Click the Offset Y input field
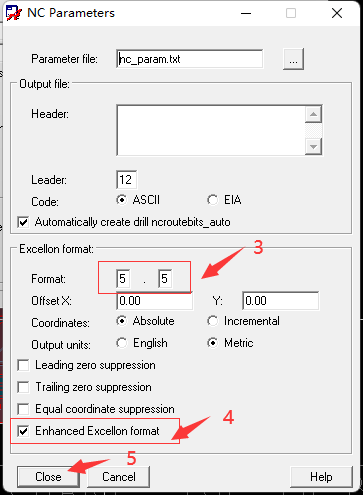Image resolution: width=363 pixels, height=495 pixels. tap(281, 301)
